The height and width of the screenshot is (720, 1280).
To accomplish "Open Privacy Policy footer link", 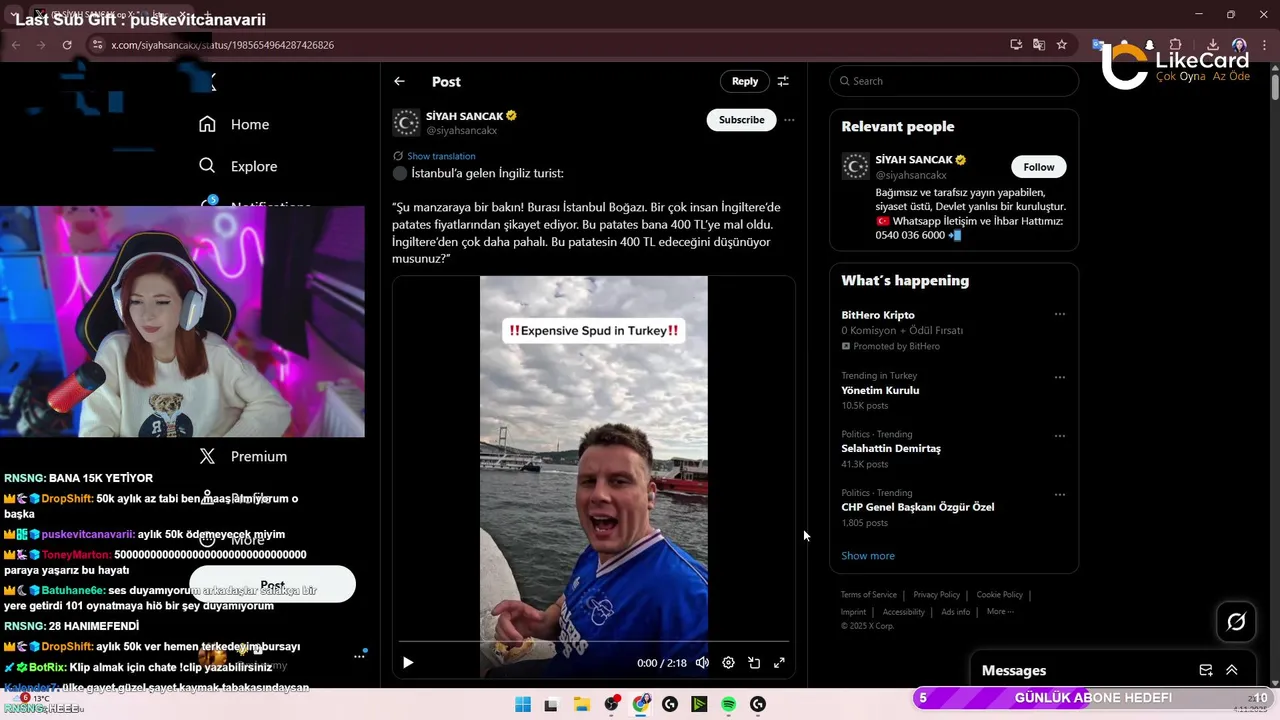I will click(936, 595).
